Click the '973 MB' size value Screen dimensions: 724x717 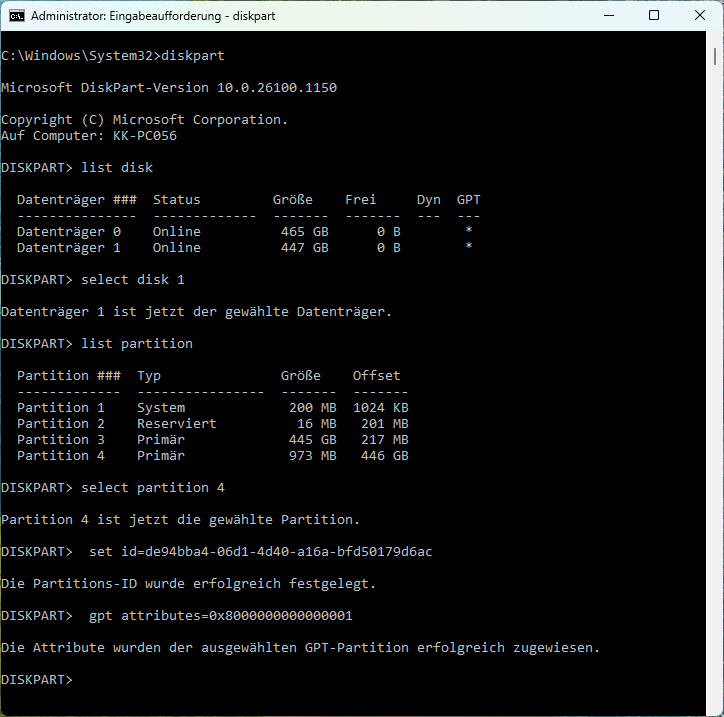pyautogui.click(x=313, y=456)
